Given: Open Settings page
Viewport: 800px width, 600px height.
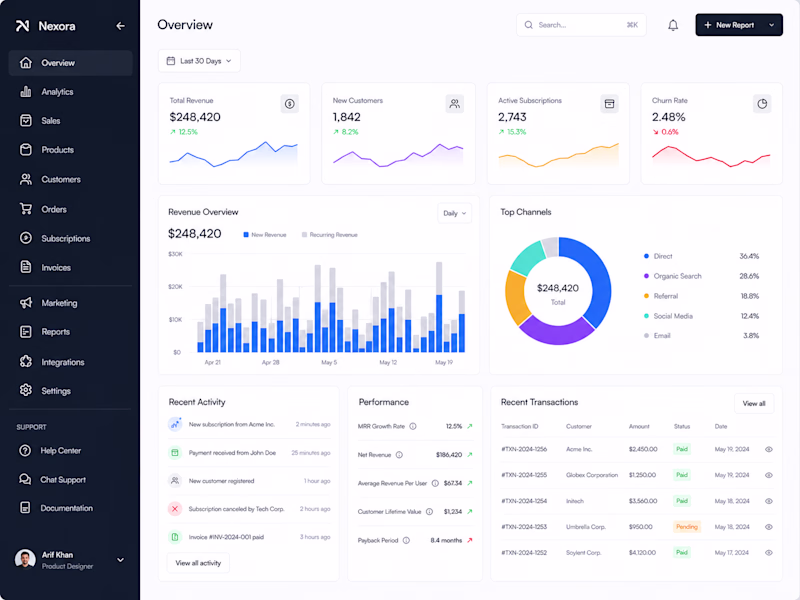Looking at the screenshot, I should point(70,391).
